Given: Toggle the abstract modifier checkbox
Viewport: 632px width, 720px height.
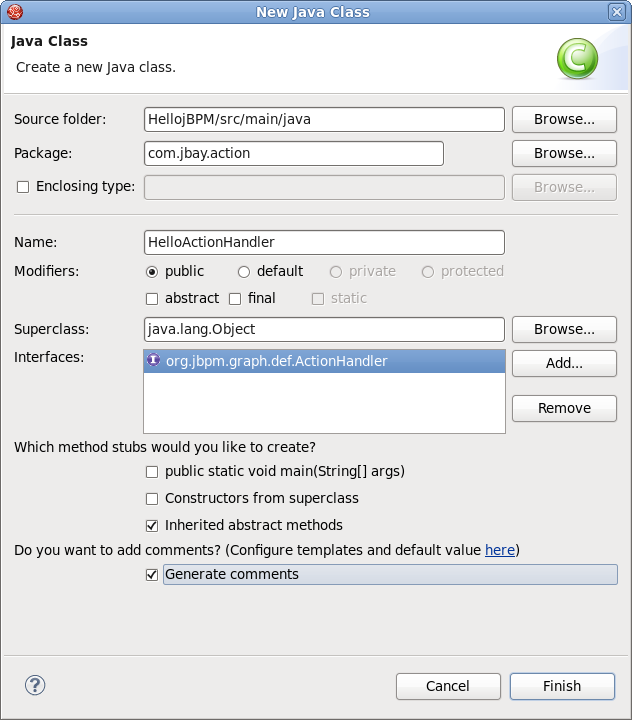Looking at the screenshot, I should click(152, 299).
